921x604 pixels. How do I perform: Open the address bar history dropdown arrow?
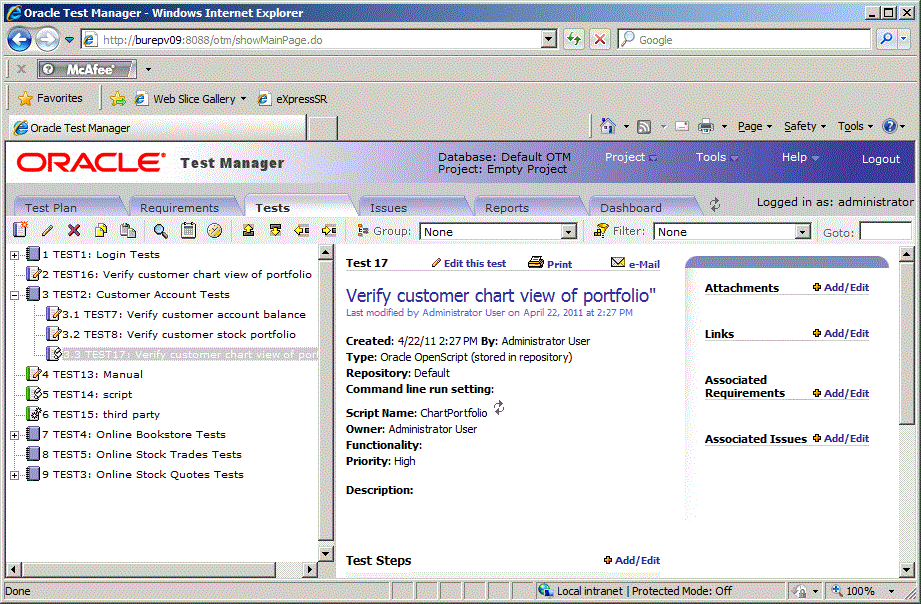coord(548,39)
